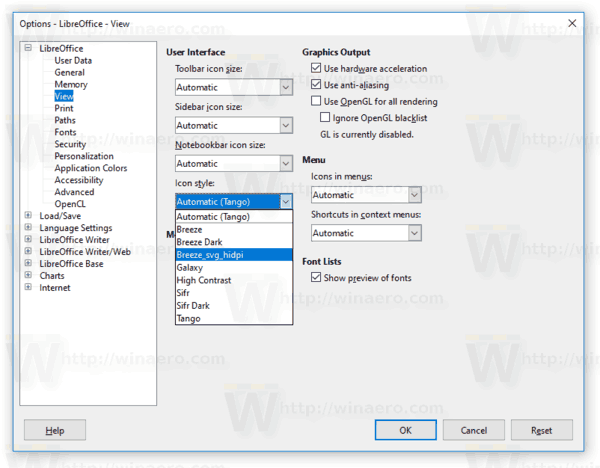600x468 pixels.
Task: Expand the LibreOffice Base node
Action: (28, 263)
